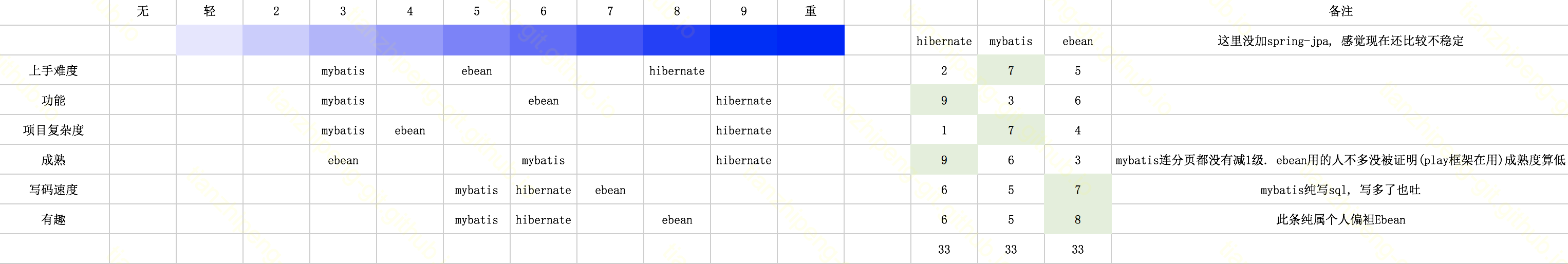
Task: Click the darkest blue cell under the 重 column
Action: point(810,40)
